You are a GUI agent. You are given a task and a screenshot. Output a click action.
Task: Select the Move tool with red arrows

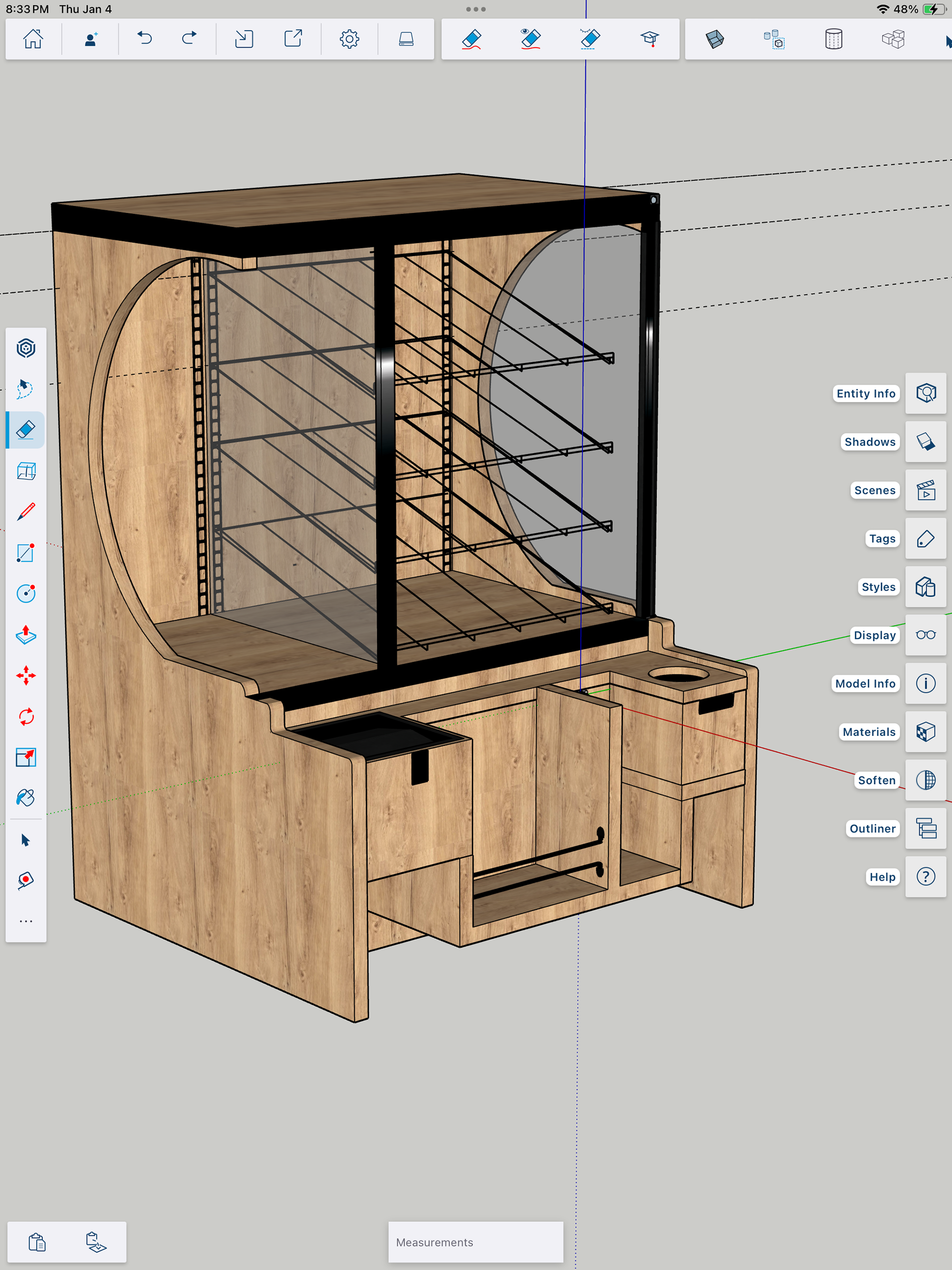tap(26, 676)
